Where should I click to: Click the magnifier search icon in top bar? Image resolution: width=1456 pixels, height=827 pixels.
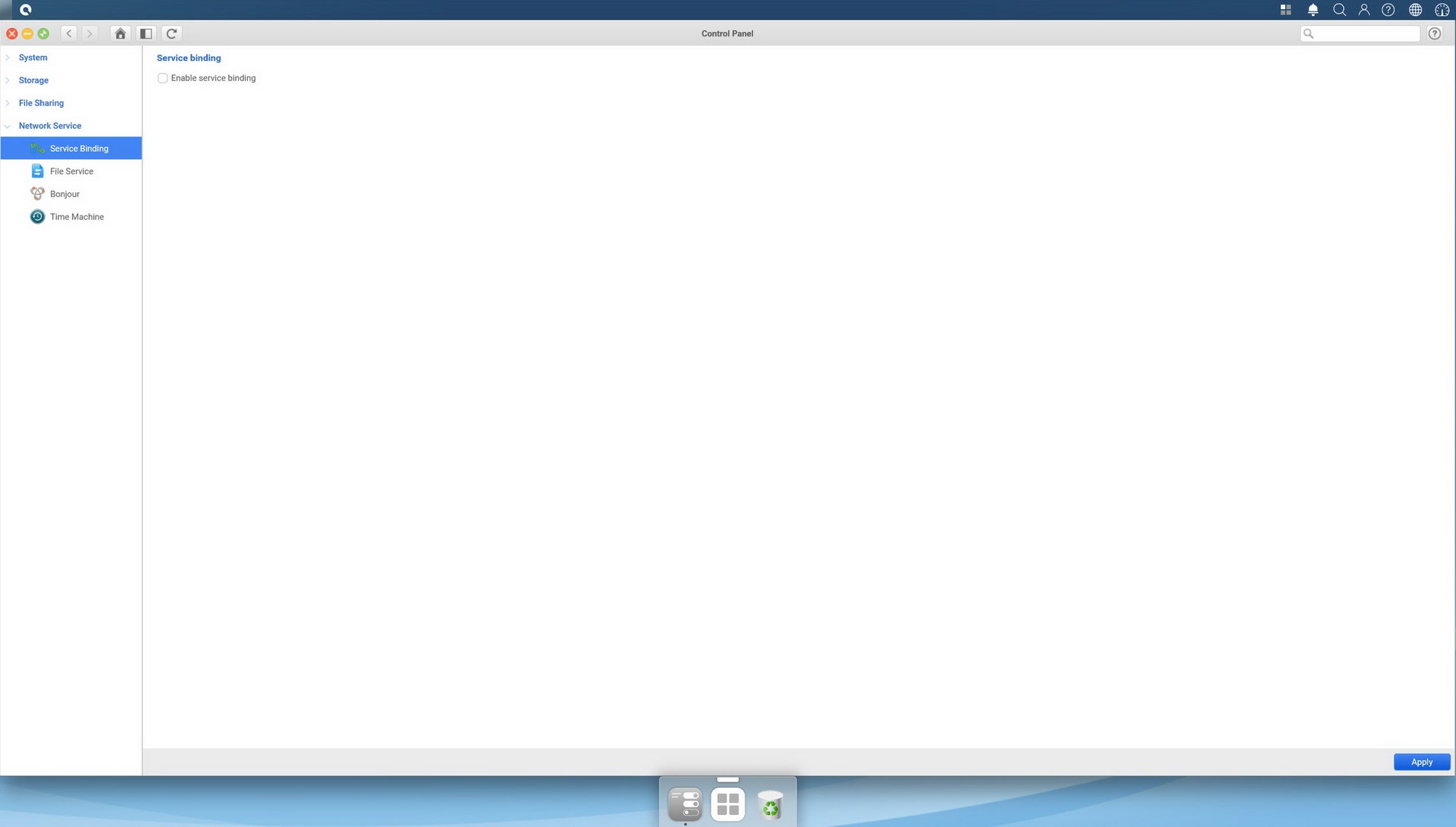(x=1339, y=10)
